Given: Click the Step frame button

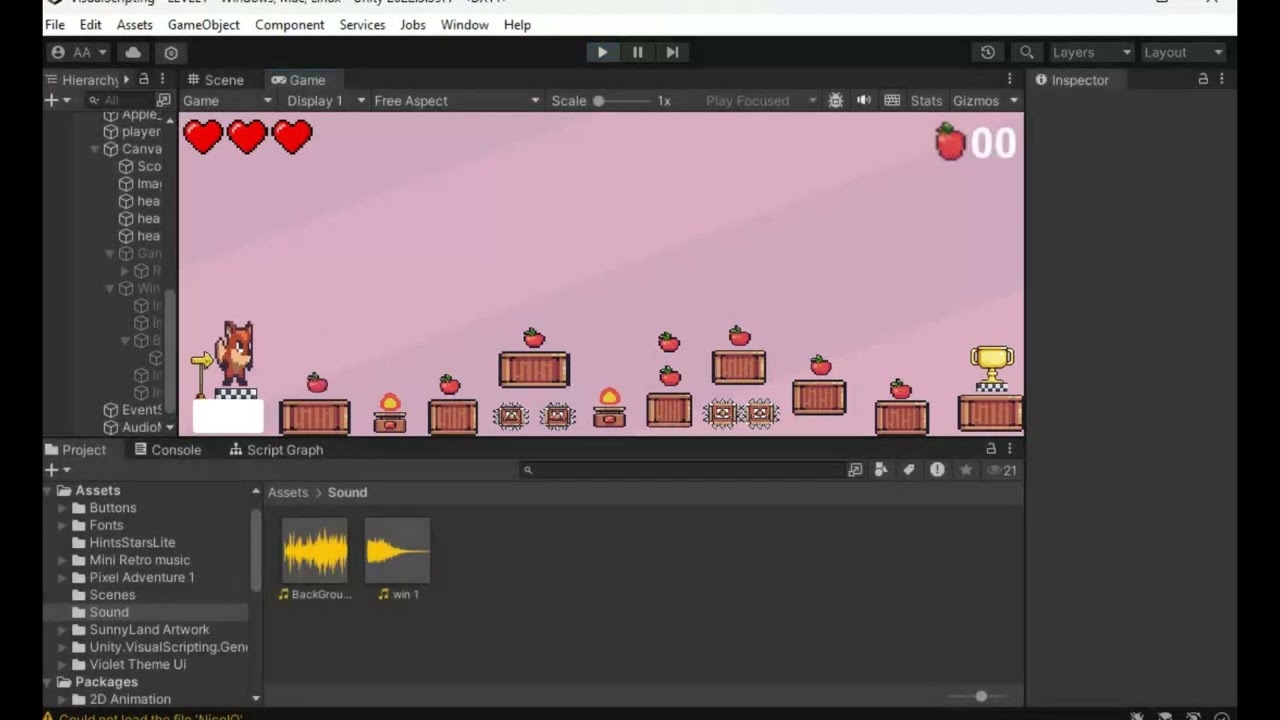Looking at the screenshot, I should click(x=672, y=52).
